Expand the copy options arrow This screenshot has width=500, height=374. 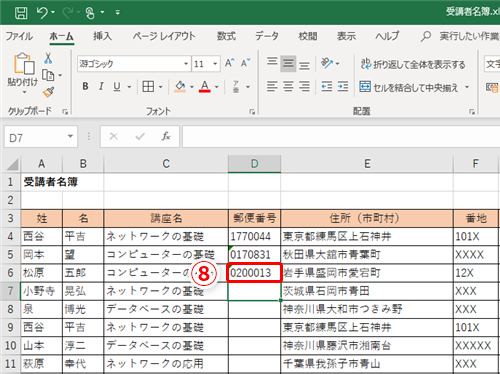coord(60,75)
